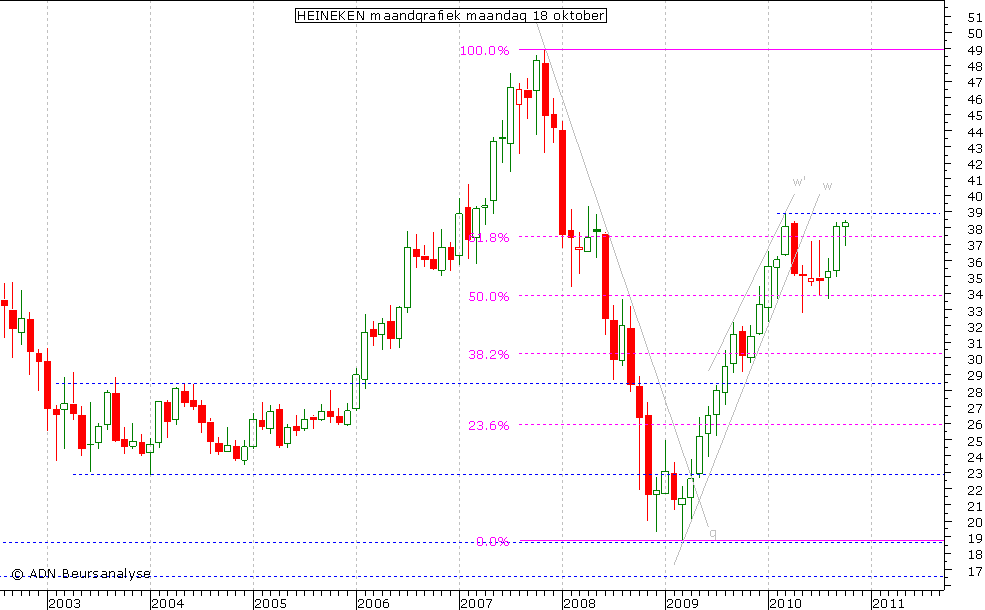The height and width of the screenshot is (610, 985).
Task: Click price 32 on the right axis
Action: [975, 328]
